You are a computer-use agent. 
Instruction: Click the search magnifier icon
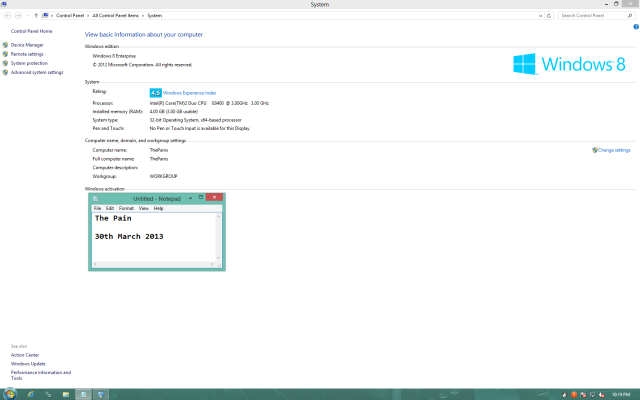pos(630,16)
